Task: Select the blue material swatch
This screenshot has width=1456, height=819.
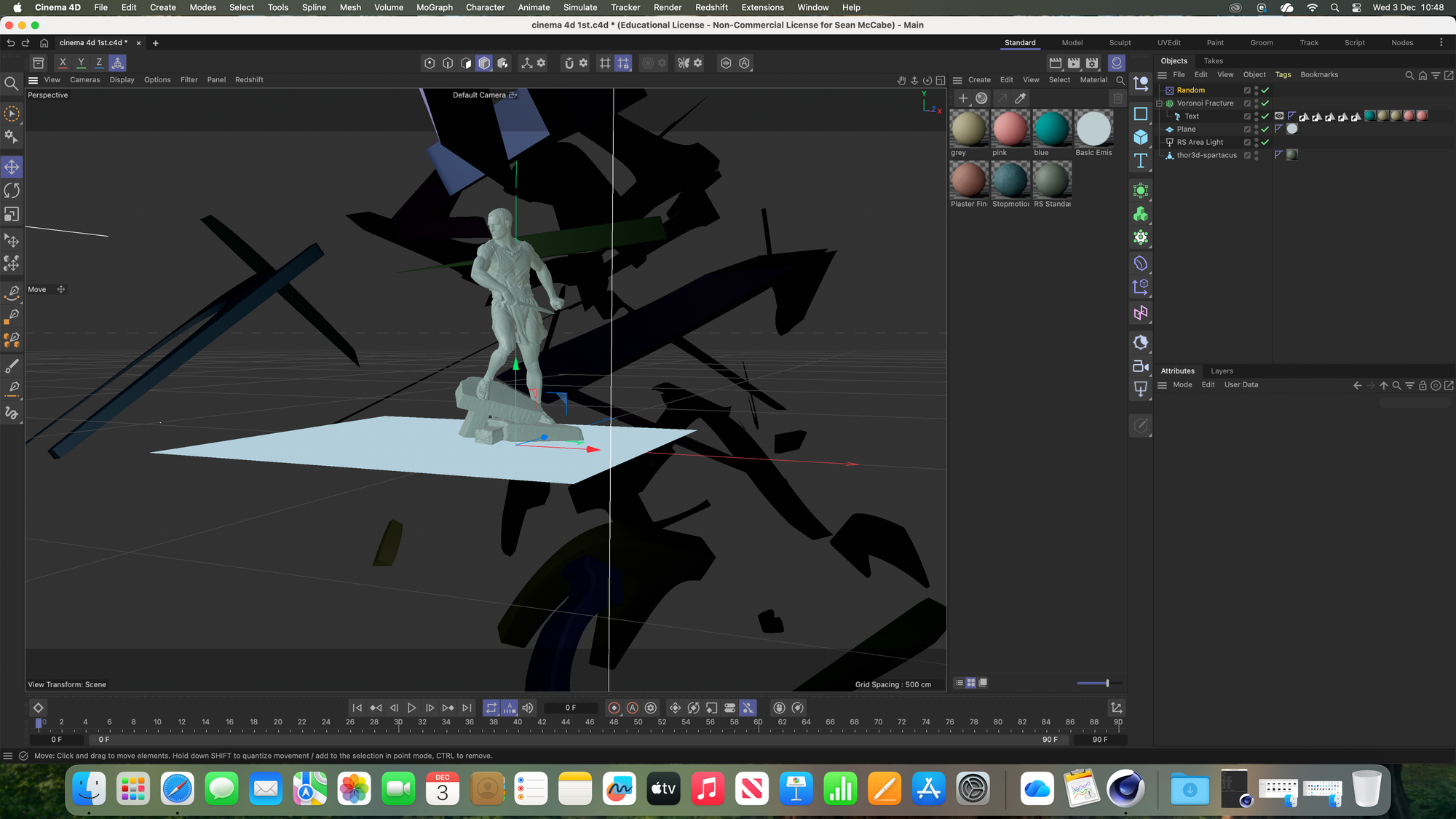Action: click(1051, 130)
